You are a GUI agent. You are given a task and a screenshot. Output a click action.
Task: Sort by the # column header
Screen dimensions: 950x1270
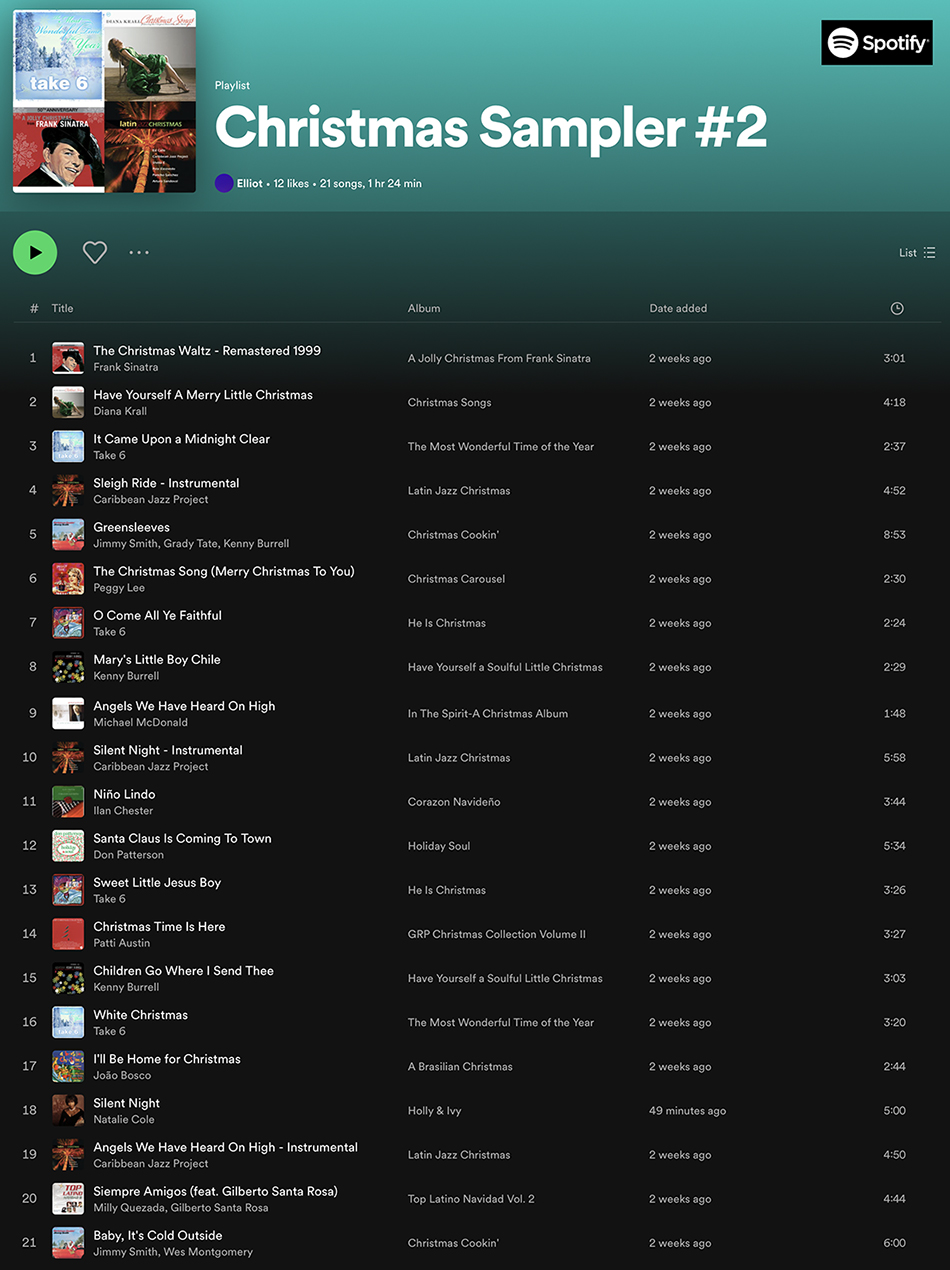(34, 308)
